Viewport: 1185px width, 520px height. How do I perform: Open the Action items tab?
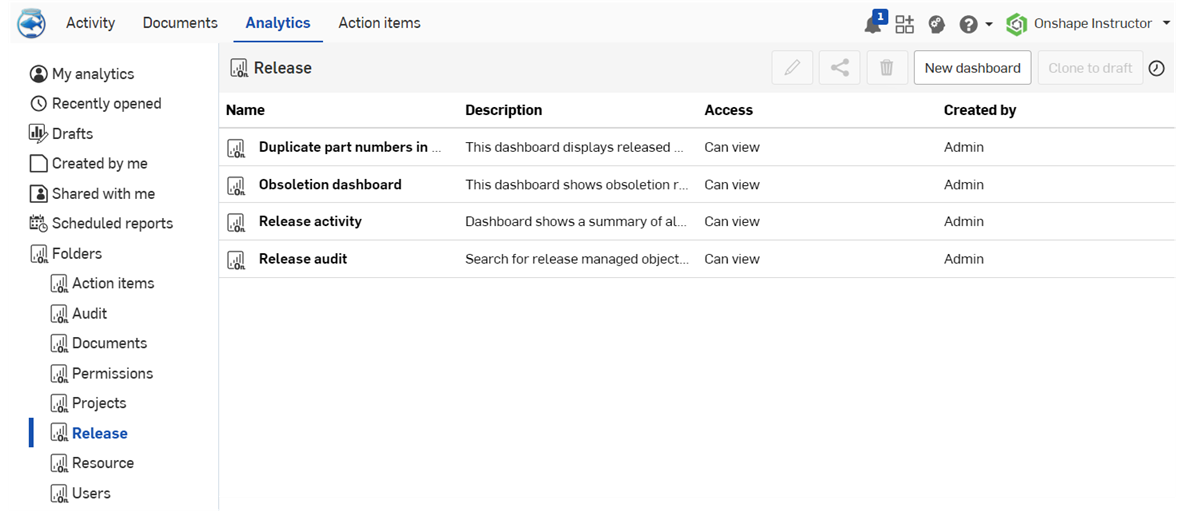coord(379,23)
